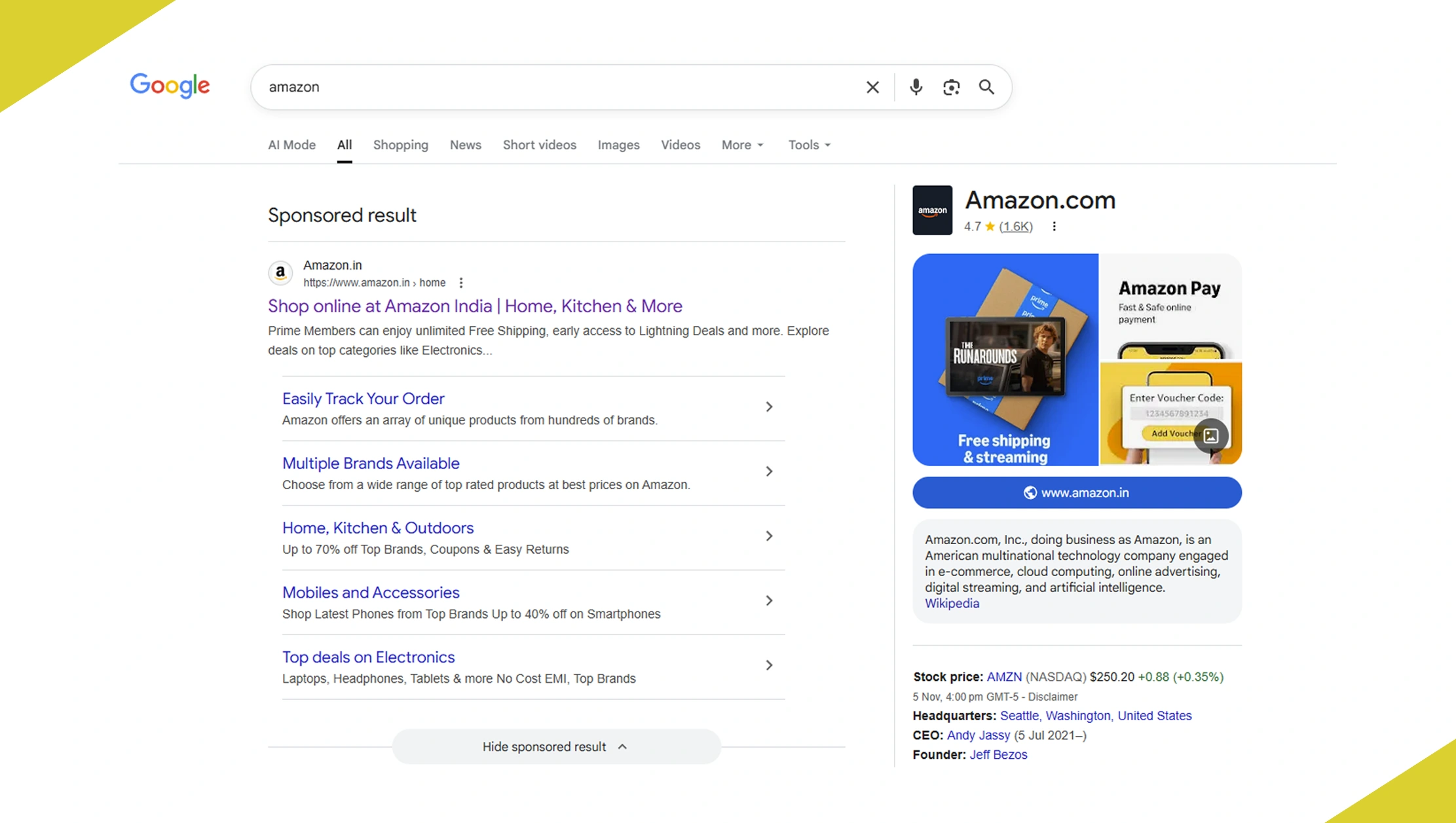Open three-dot menu beside Amazon.in URL

[461, 283]
